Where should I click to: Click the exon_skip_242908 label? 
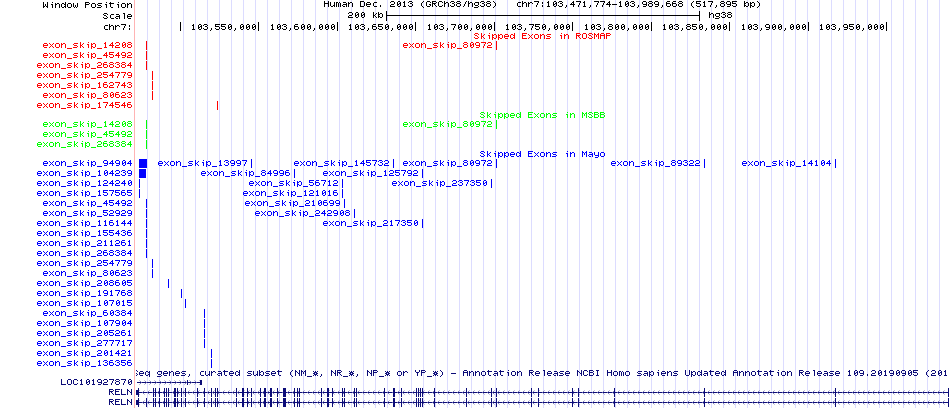click(302, 213)
